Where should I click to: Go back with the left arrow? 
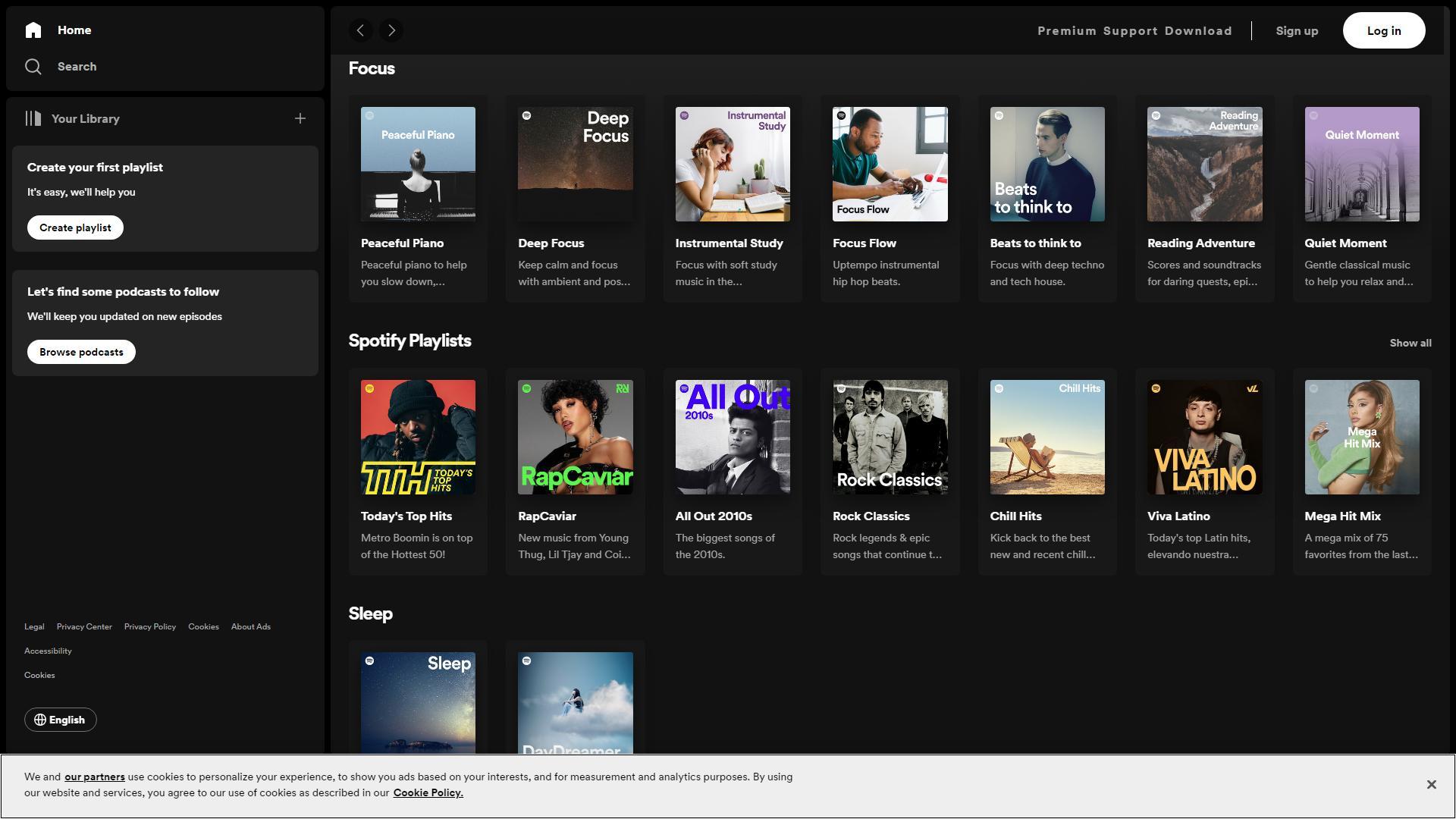pos(361,30)
